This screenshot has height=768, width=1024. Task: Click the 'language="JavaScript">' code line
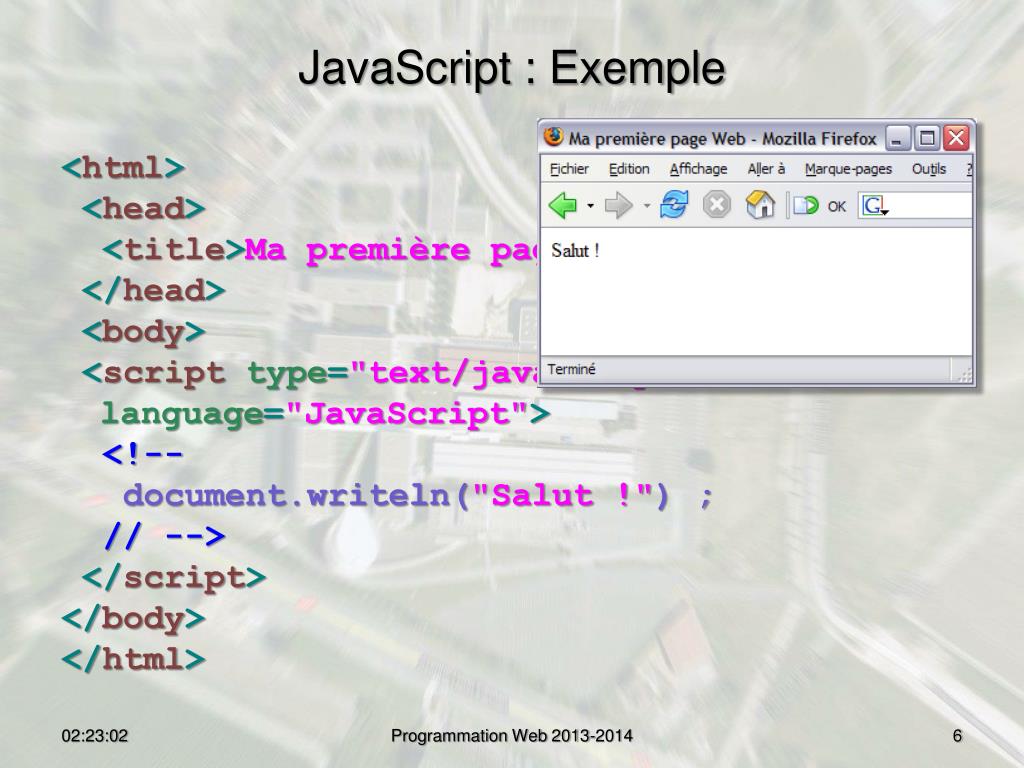tap(326, 414)
